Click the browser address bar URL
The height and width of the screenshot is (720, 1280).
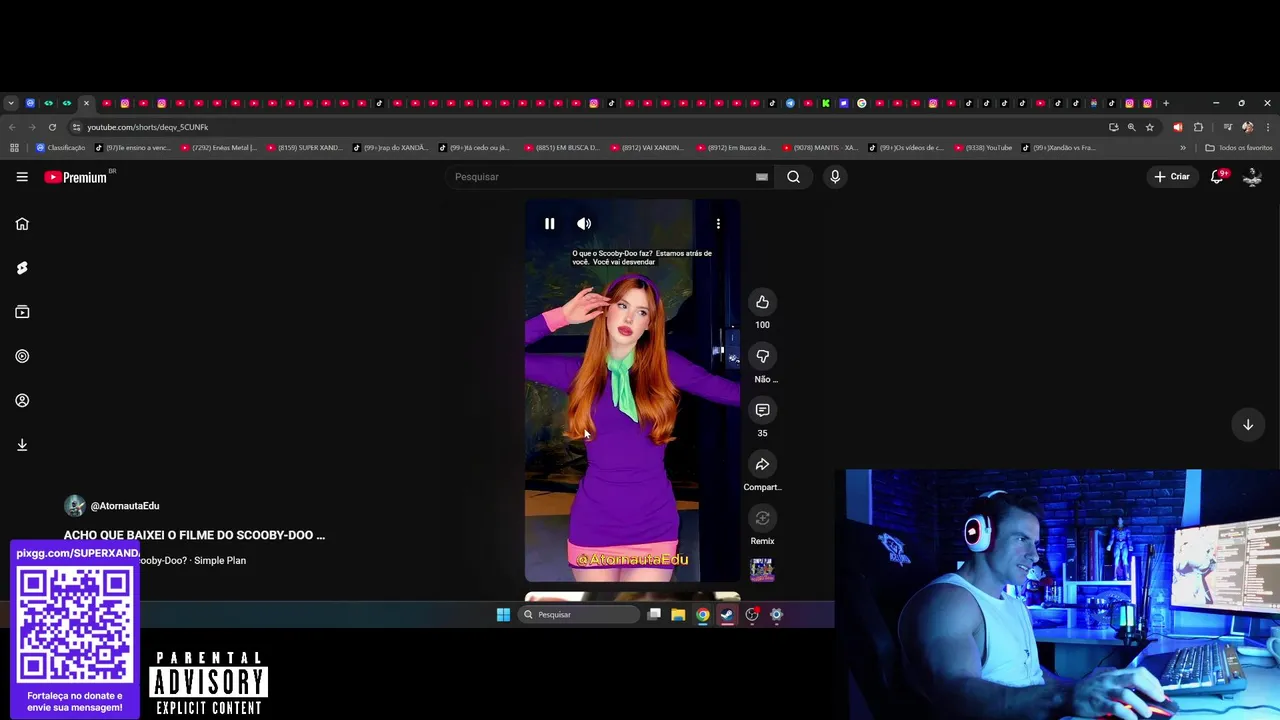[147, 127]
